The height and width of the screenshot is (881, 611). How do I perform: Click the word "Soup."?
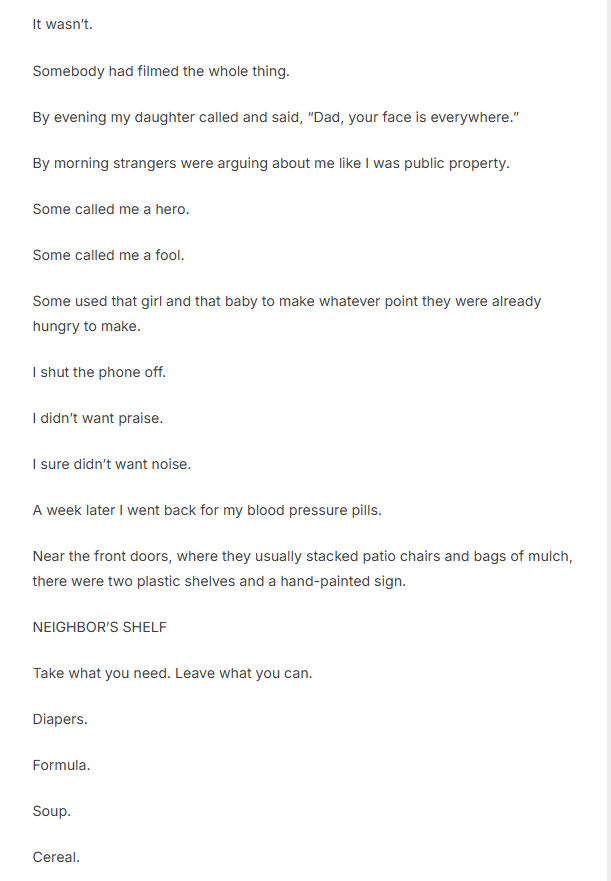click(x=51, y=811)
